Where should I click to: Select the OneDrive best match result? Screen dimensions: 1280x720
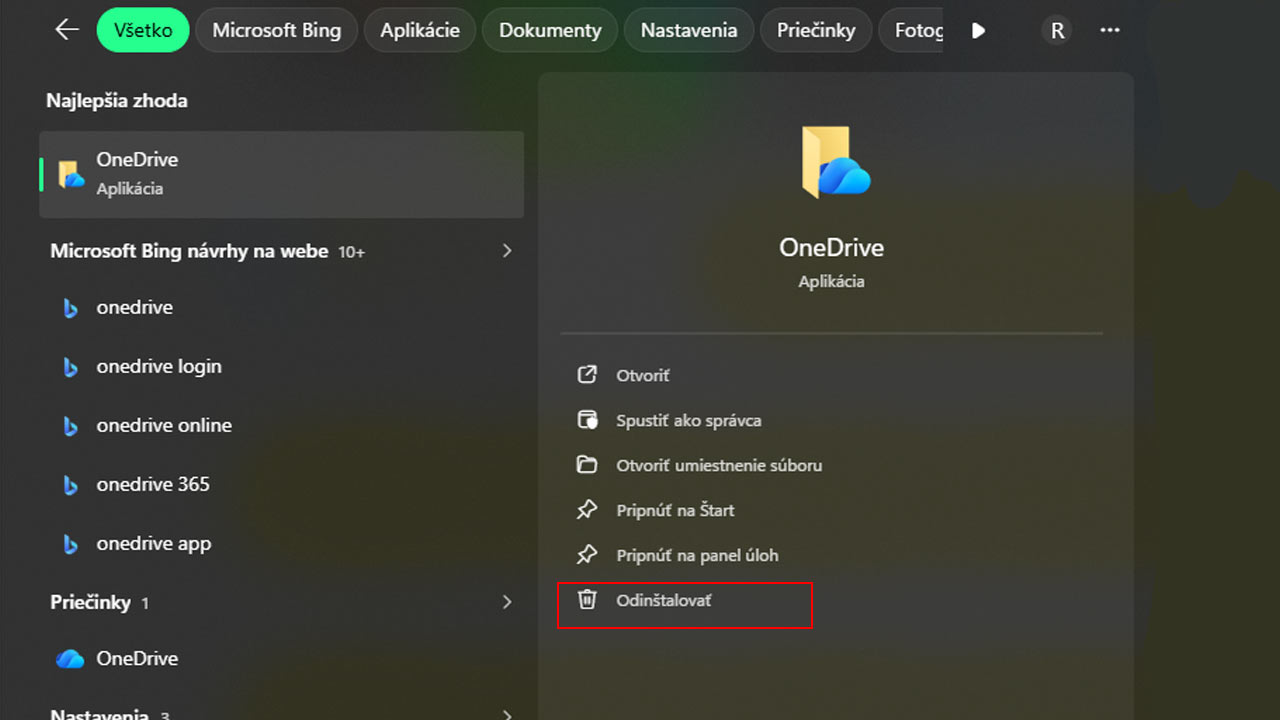[281, 174]
